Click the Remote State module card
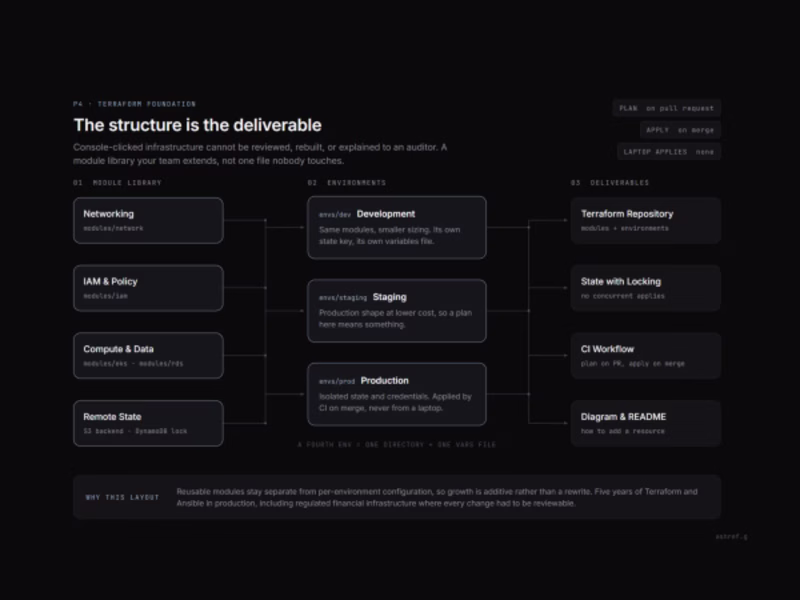 click(148, 423)
